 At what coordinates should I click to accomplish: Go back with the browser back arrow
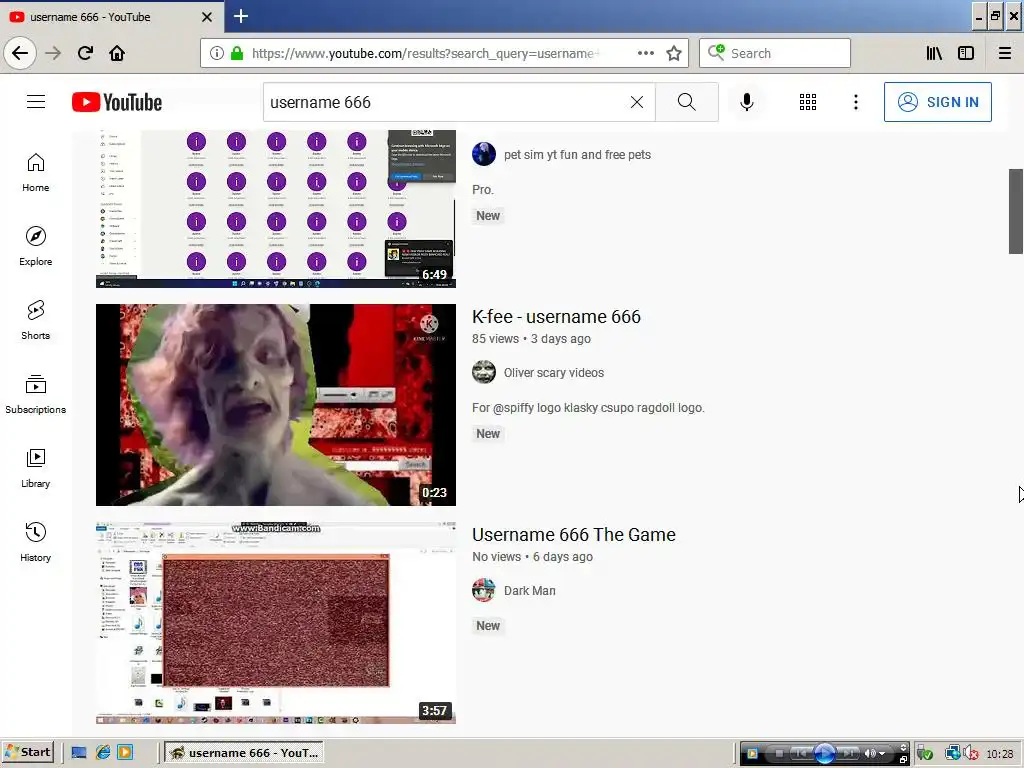click(20, 53)
